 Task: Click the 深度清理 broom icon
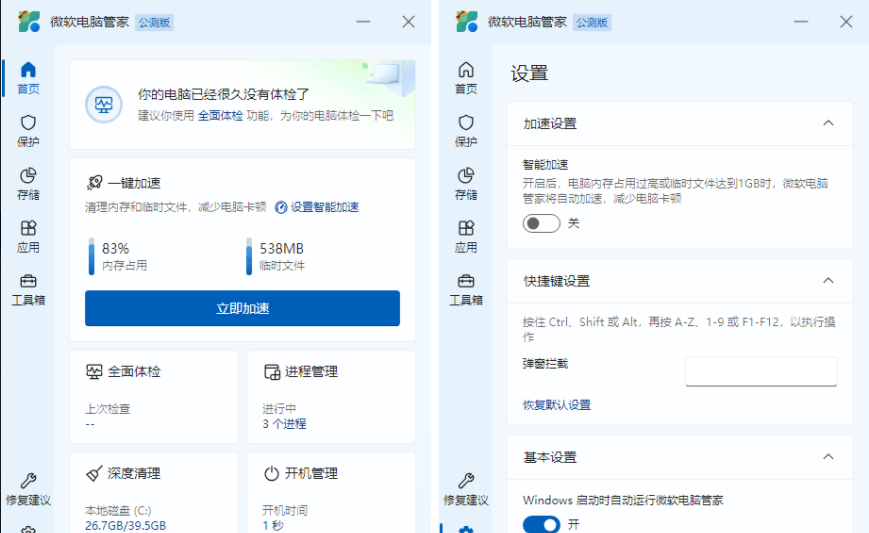tap(94, 474)
